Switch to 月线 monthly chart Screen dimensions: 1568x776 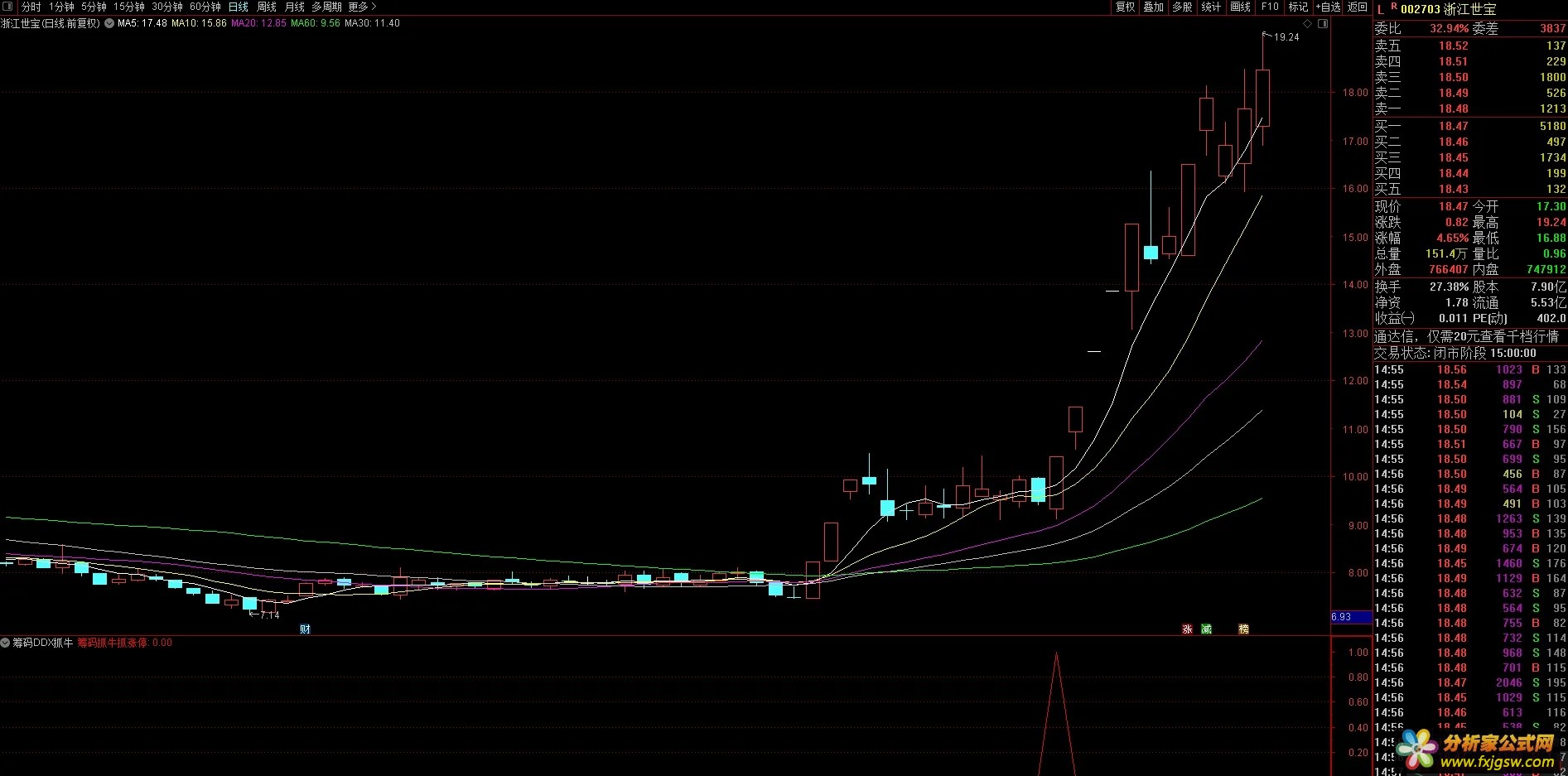[295, 7]
